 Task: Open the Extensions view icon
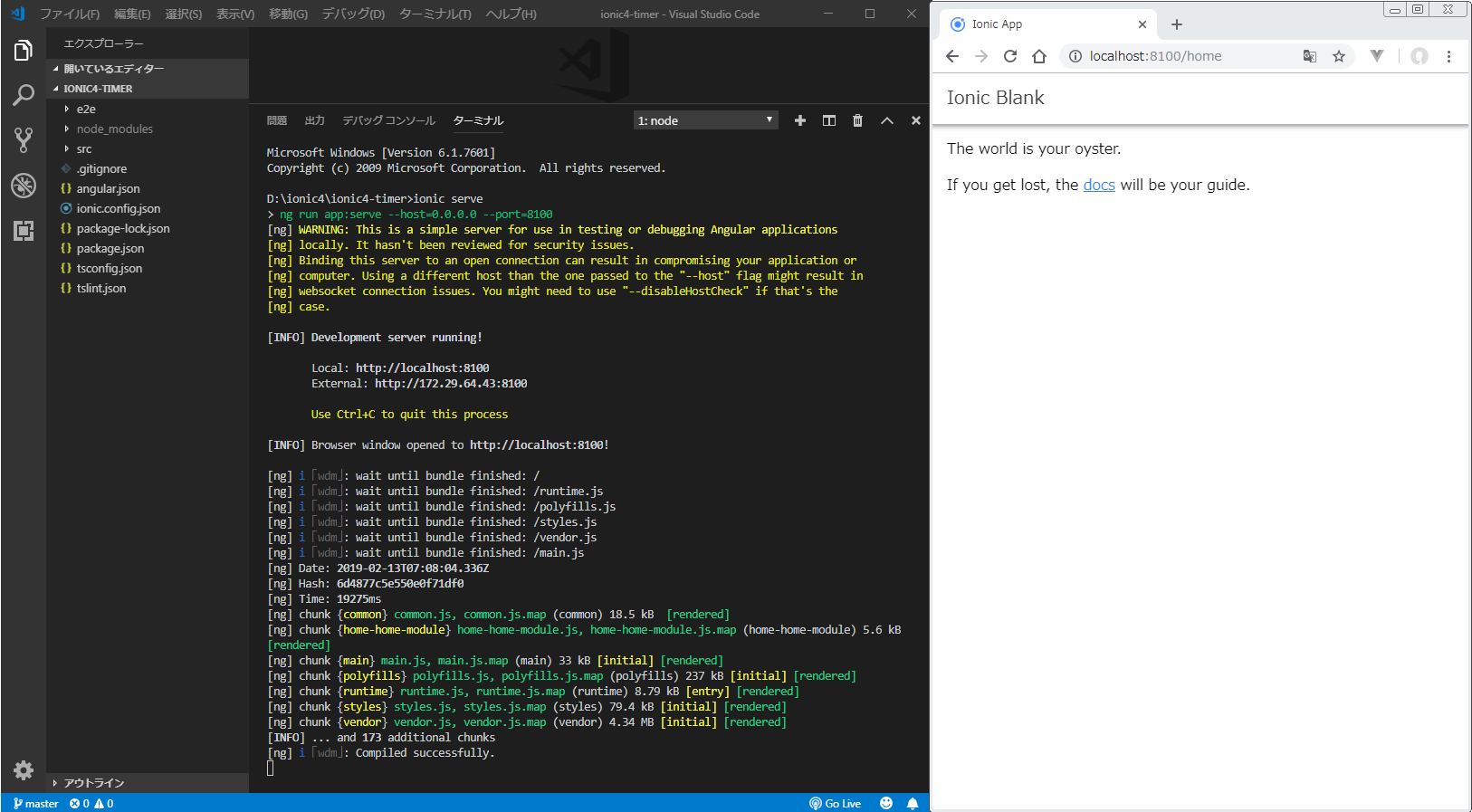[24, 231]
